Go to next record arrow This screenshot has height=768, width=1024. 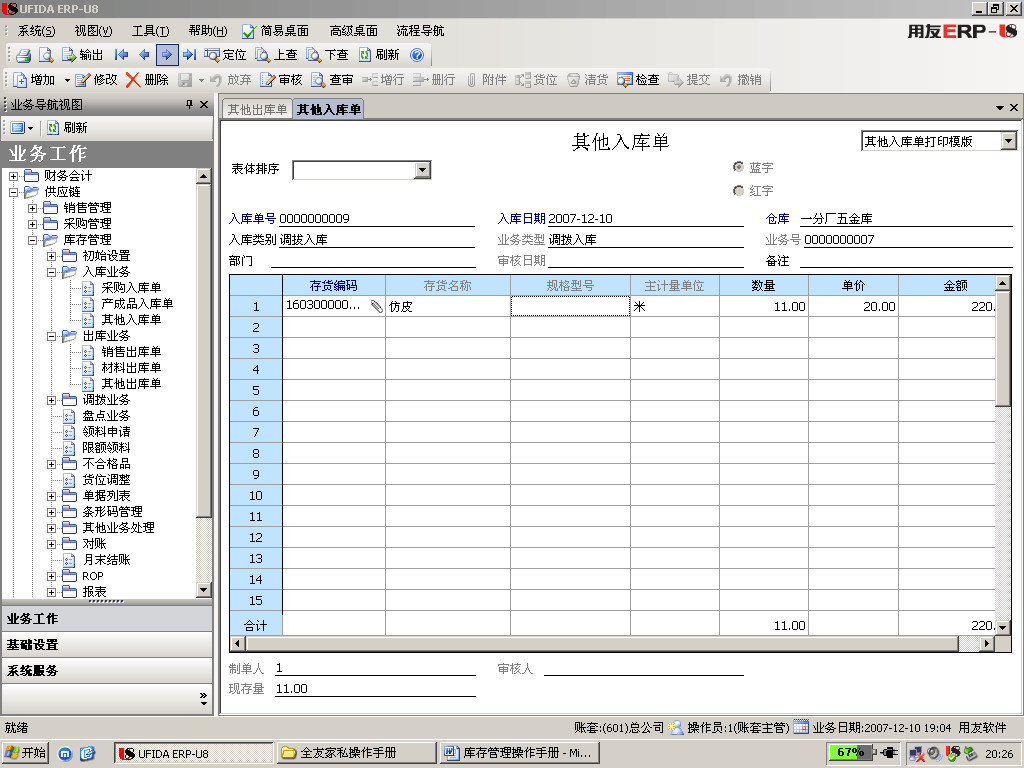click(x=167, y=55)
